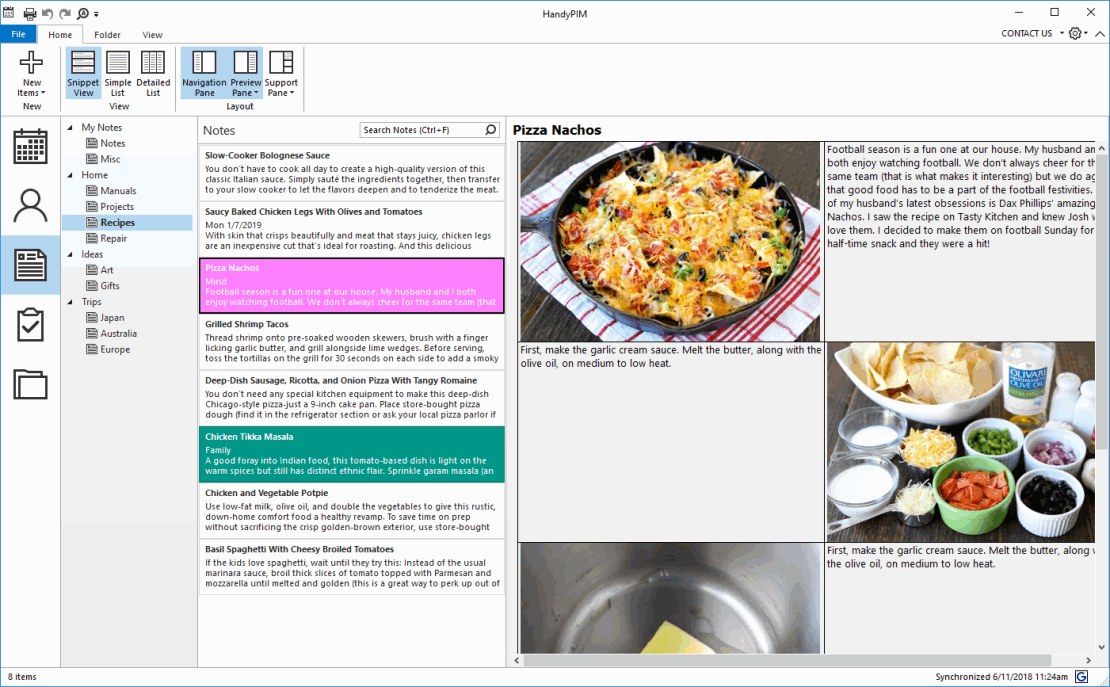Screen dimensions: 1110x687
Task: Open the Contacts module in sidebar
Action: coord(30,206)
